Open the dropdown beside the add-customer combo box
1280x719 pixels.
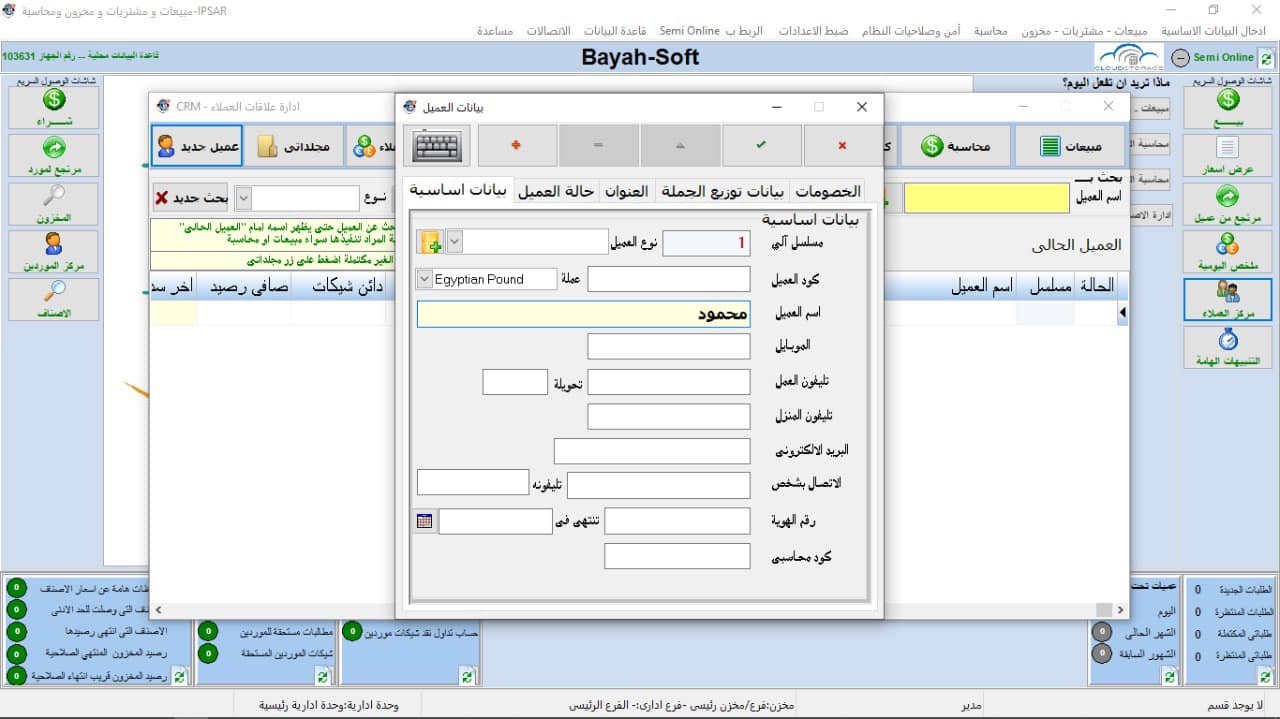pyautogui.click(x=455, y=242)
